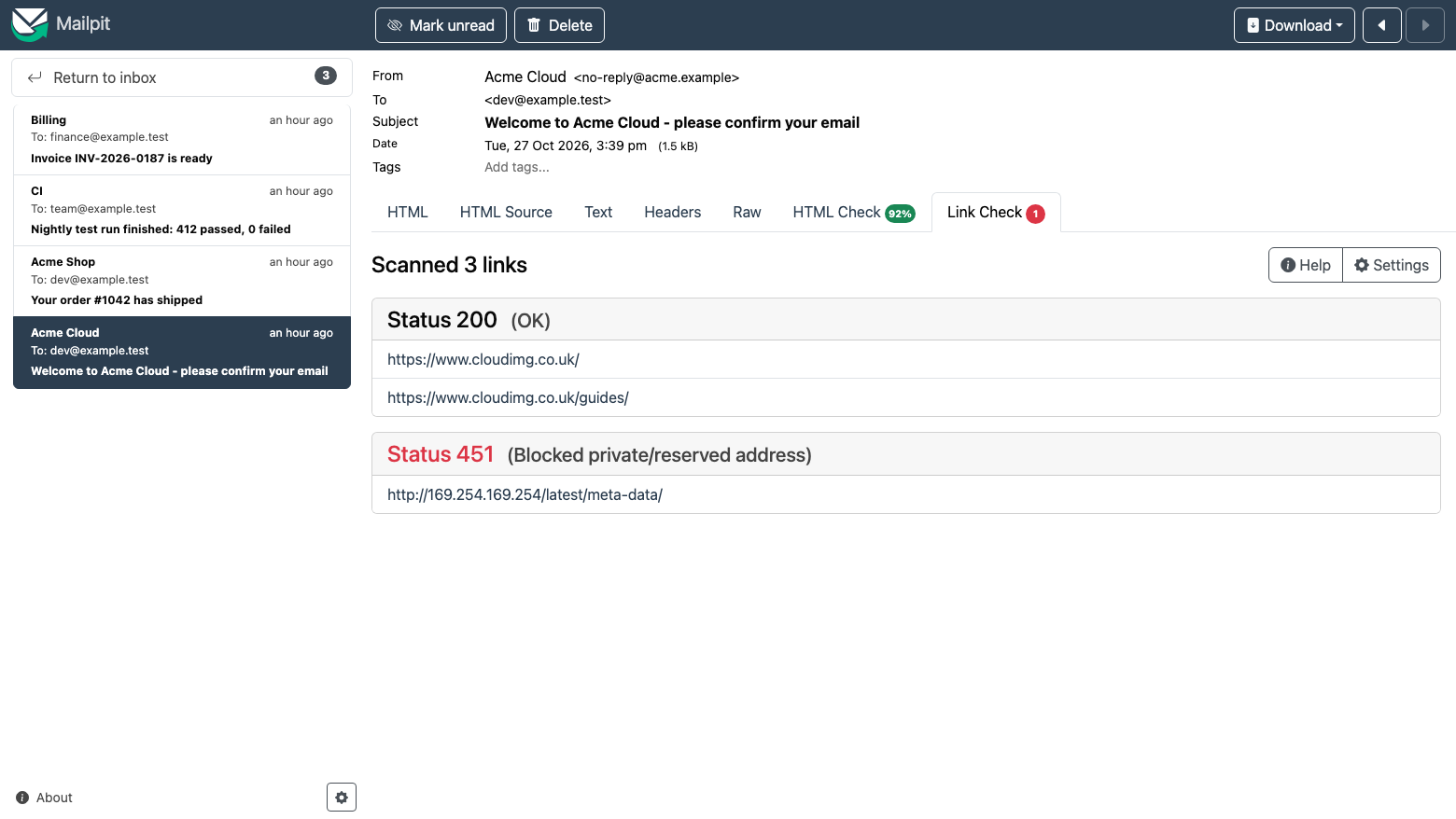Click the Status 200 heading
The width and height of the screenshot is (1456, 819).
[x=442, y=320]
